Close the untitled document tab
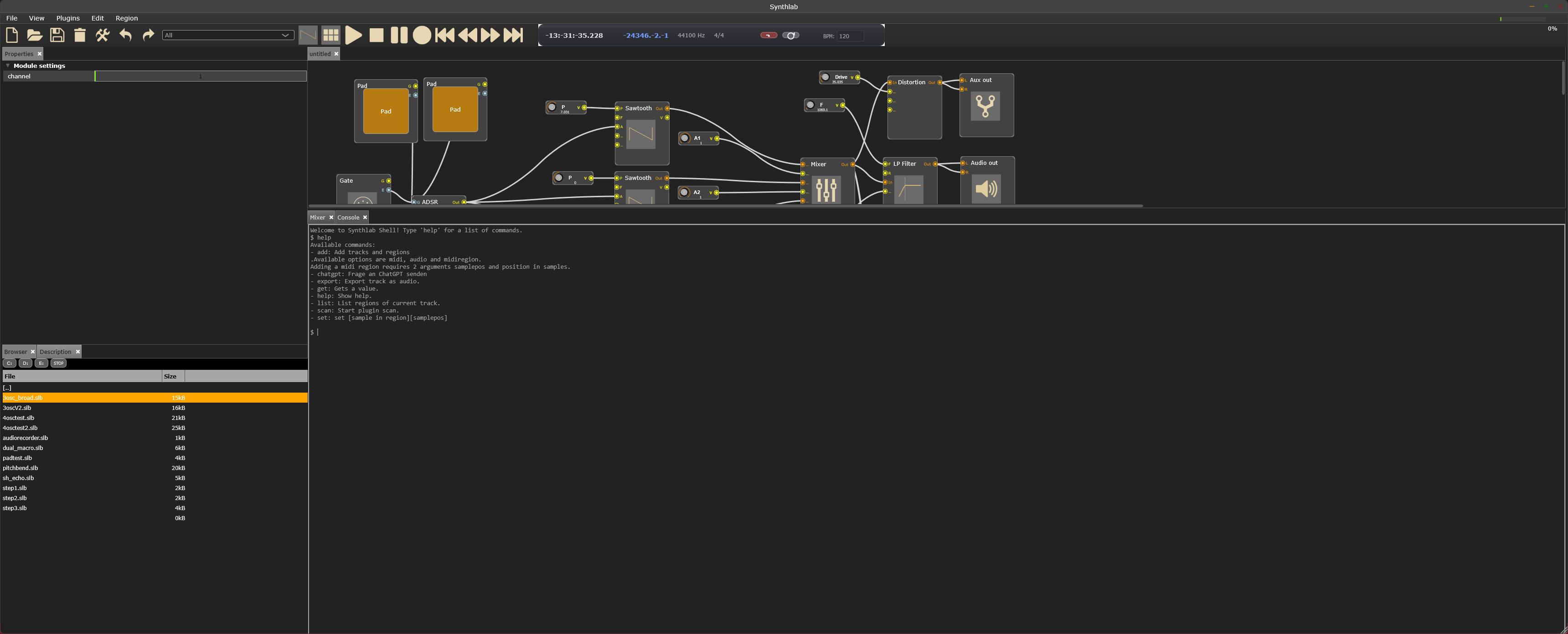Screen dimensions: 1568x634 (x=336, y=54)
